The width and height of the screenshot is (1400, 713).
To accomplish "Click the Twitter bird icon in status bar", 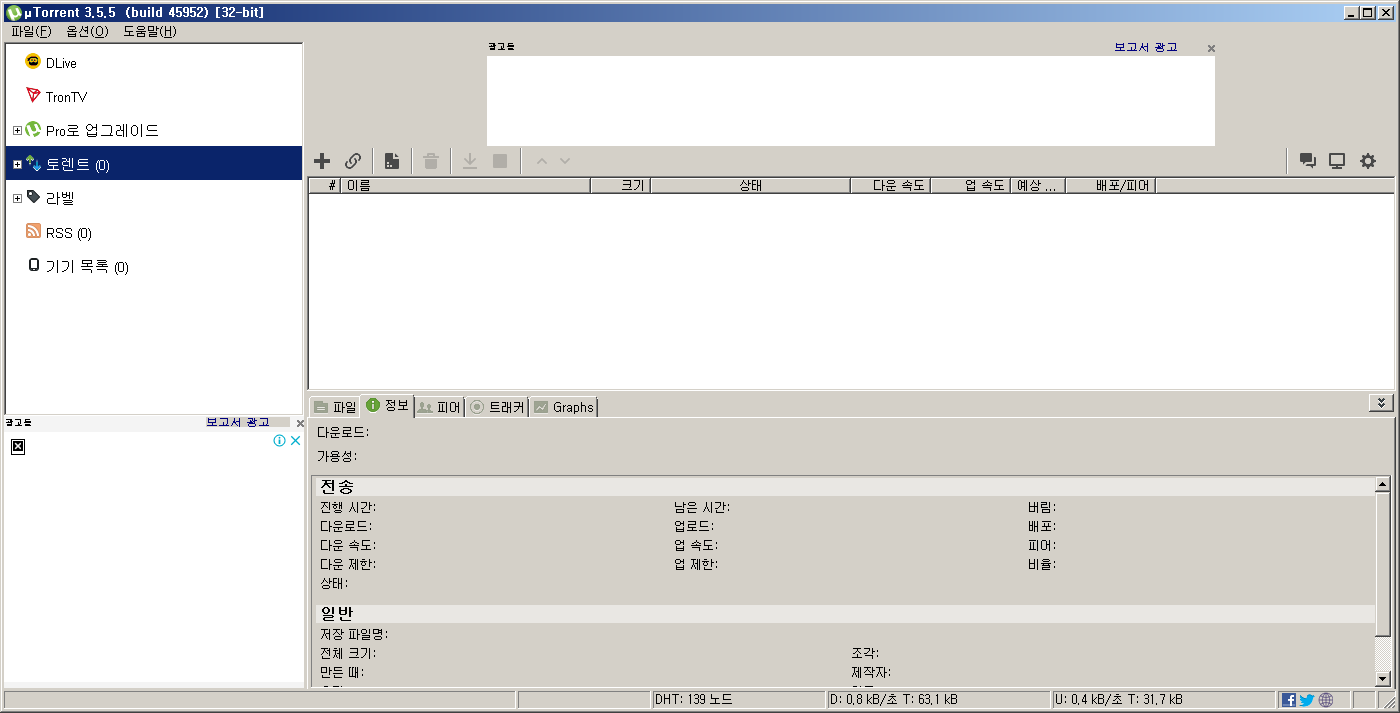I will tap(1306, 700).
